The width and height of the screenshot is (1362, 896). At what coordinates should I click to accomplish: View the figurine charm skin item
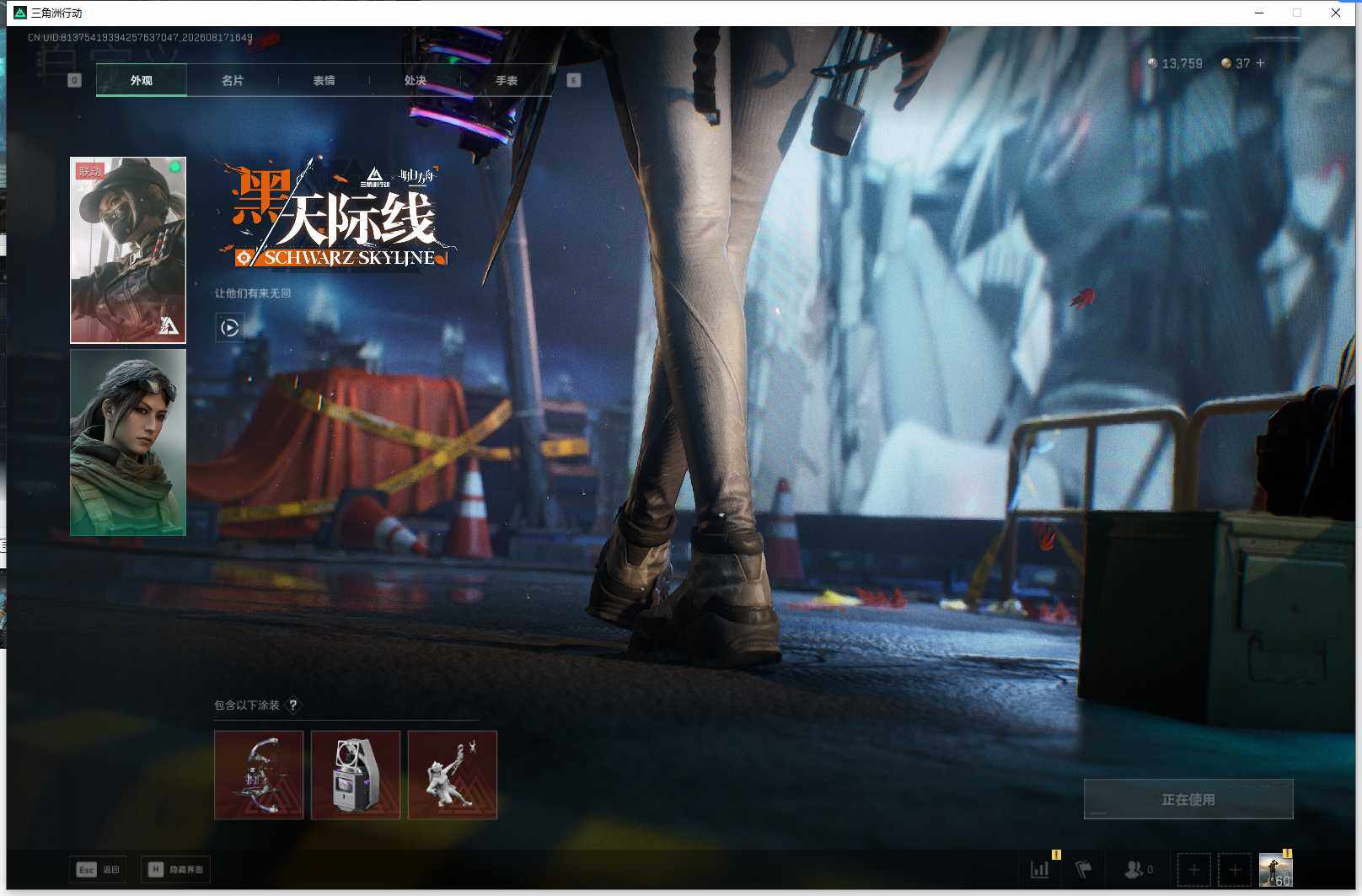[453, 775]
